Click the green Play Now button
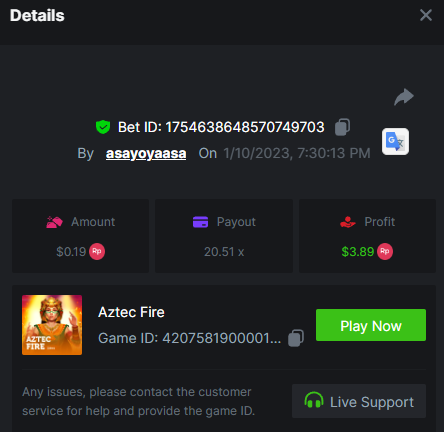444x432 pixels. [371, 325]
